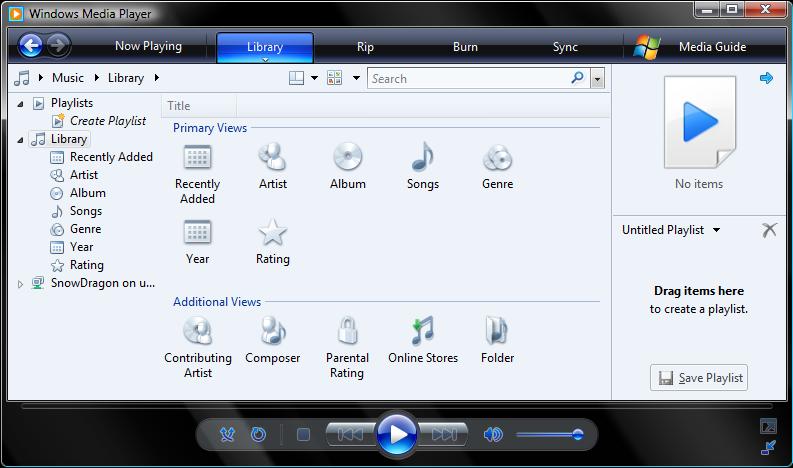Switch to full screen view icon
793x468 pixels.
click(x=768, y=427)
